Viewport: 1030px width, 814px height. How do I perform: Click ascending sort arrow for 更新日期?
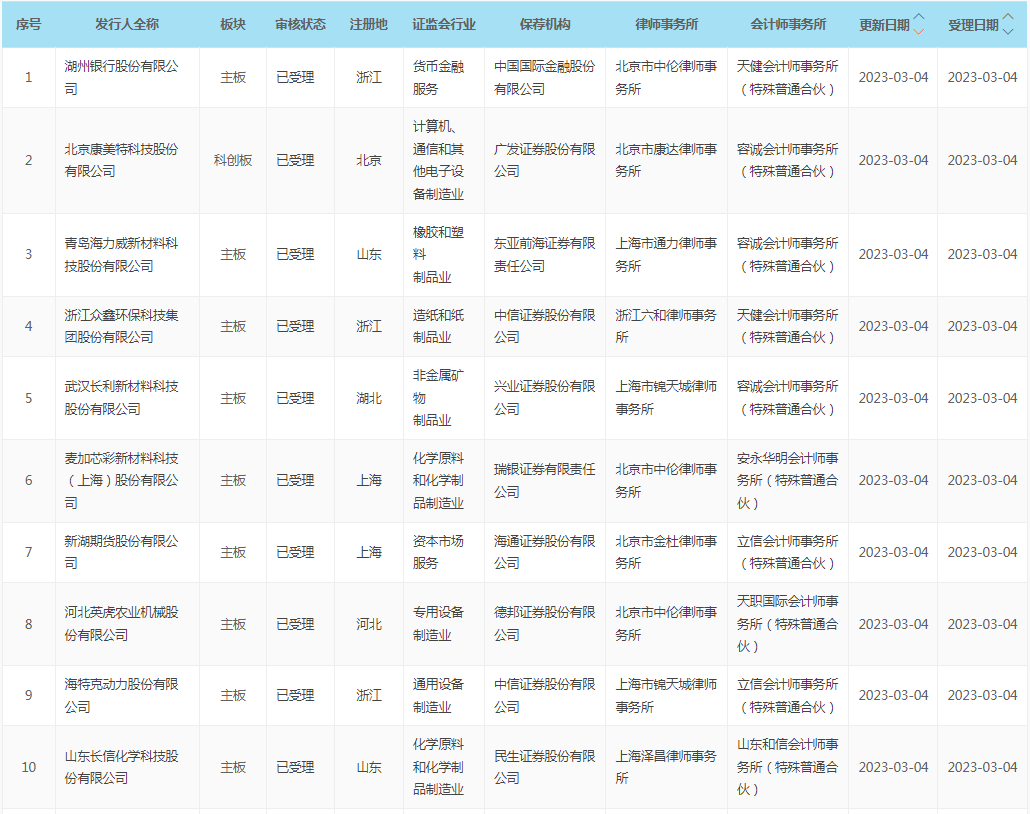pyautogui.click(x=919, y=18)
